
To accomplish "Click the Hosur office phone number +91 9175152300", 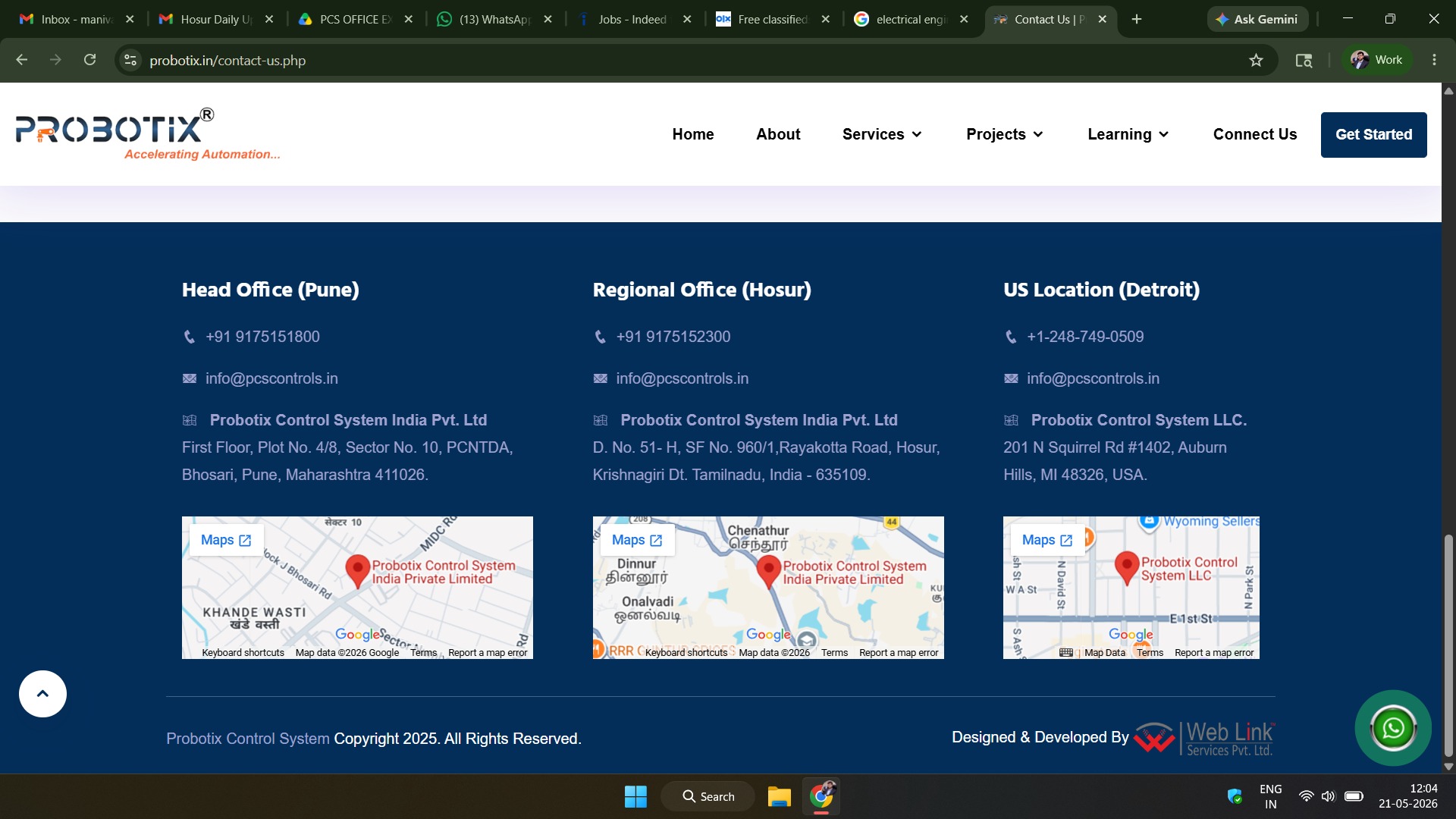I will tap(673, 337).
